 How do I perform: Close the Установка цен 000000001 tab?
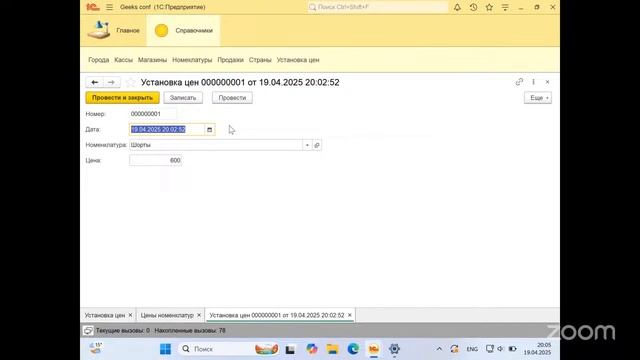pyautogui.click(x=349, y=315)
